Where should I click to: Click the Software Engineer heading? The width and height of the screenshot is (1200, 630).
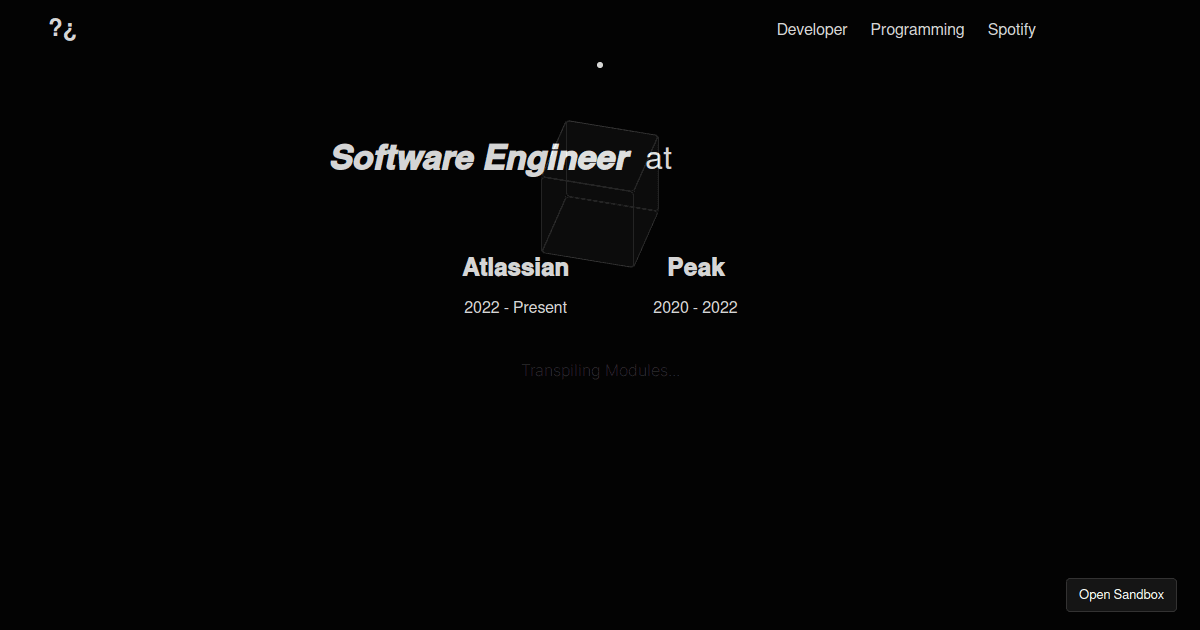click(480, 158)
